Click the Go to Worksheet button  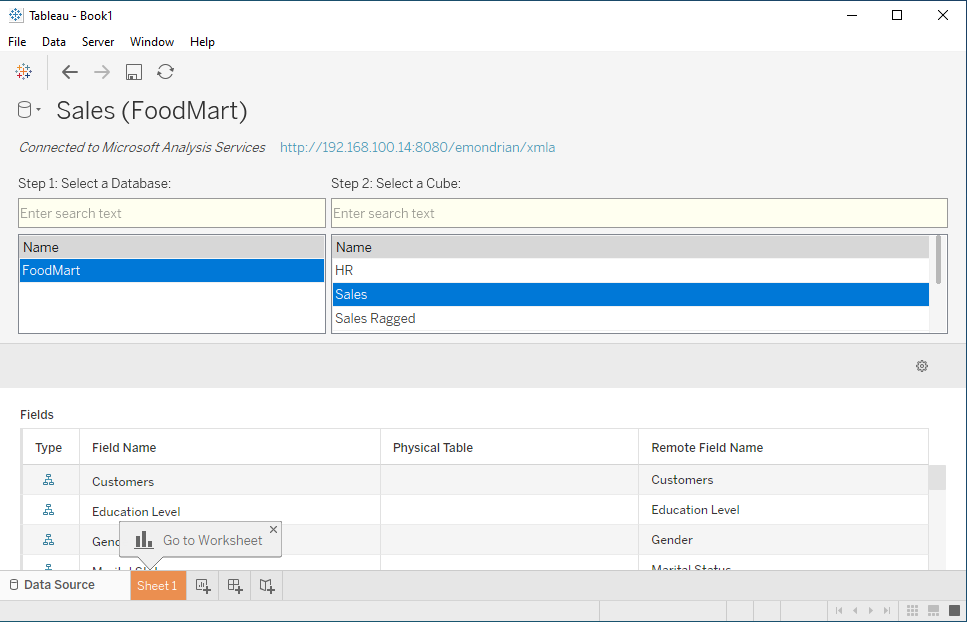pyautogui.click(x=199, y=540)
